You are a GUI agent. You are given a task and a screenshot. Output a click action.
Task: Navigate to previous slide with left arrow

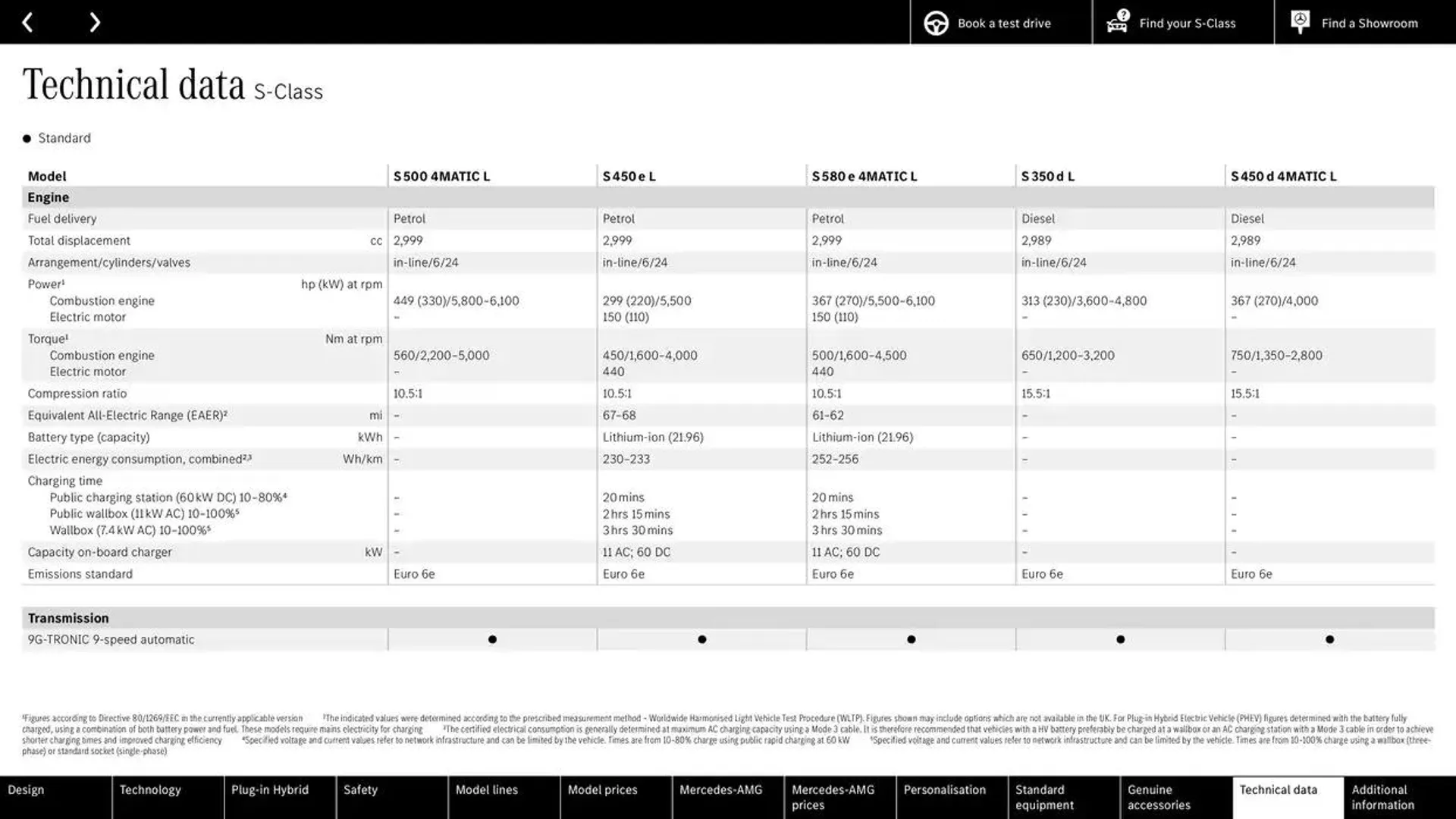pyautogui.click(x=27, y=21)
